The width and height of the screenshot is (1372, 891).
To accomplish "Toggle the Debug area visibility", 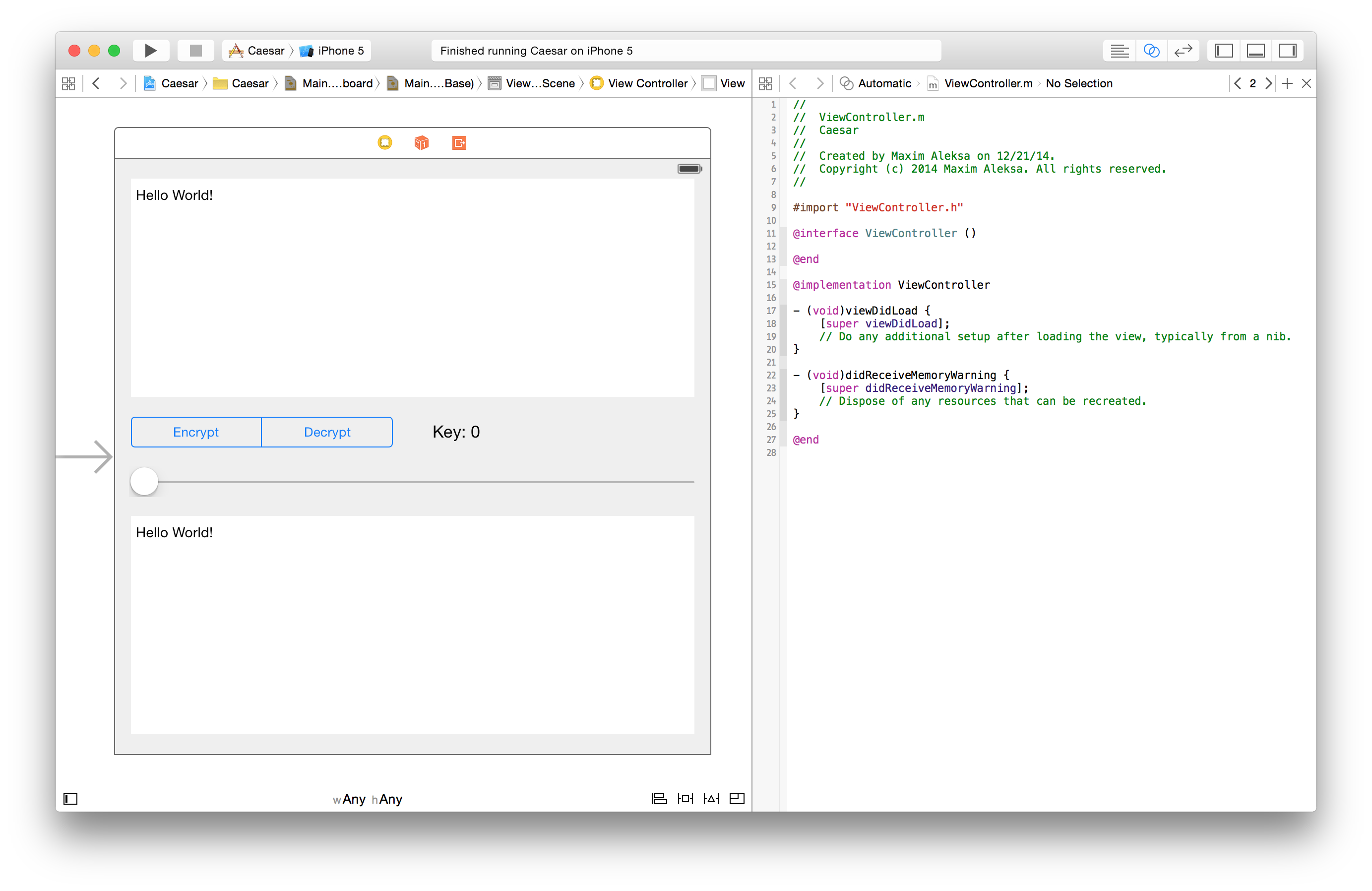I will pyautogui.click(x=1255, y=51).
